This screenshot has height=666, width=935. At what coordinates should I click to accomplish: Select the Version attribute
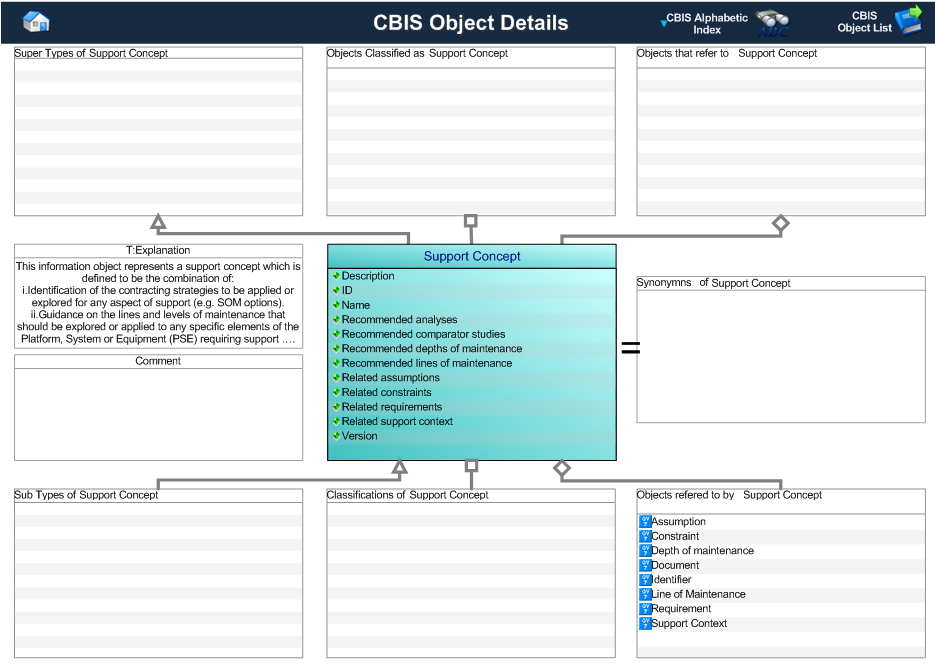(x=360, y=436)
